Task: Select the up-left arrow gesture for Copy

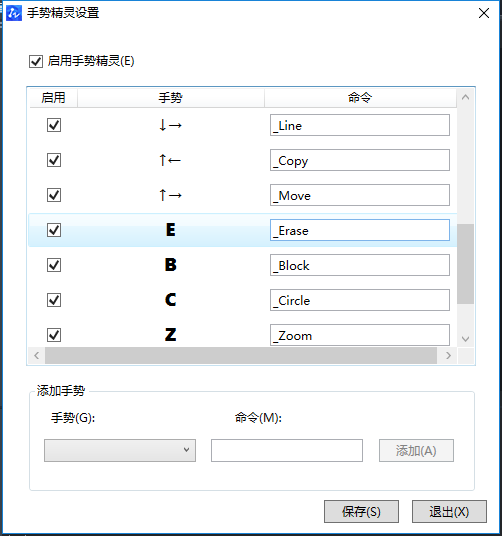Action: (x=170, y=160)
